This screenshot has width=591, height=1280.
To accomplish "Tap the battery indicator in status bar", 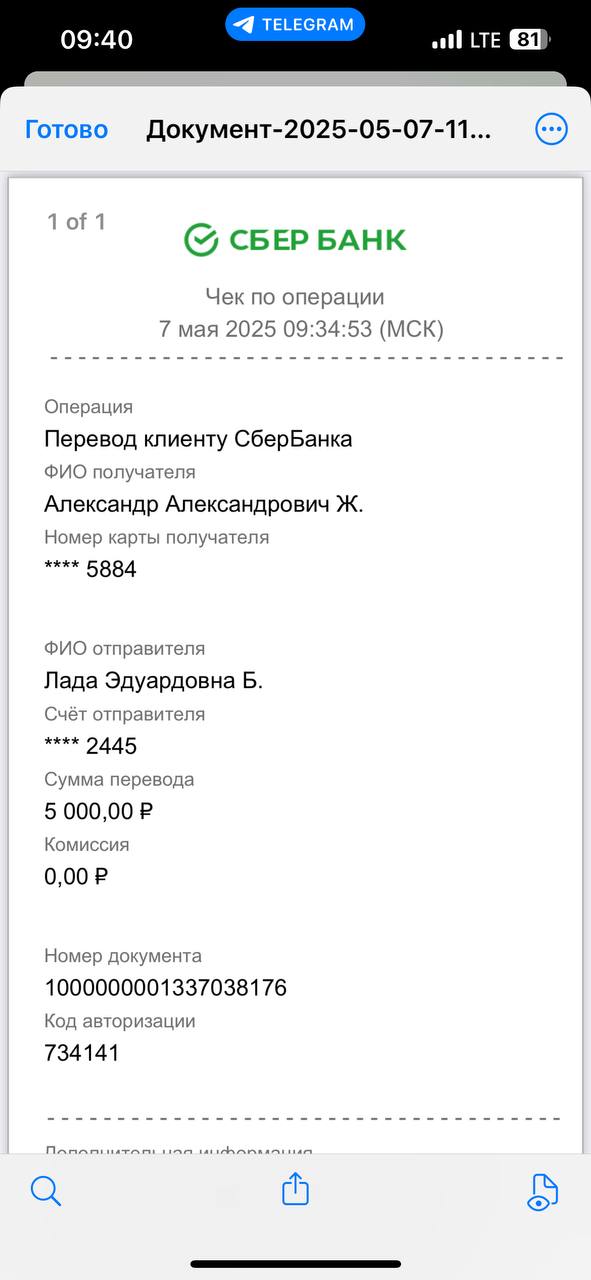I will coord(530,40).
